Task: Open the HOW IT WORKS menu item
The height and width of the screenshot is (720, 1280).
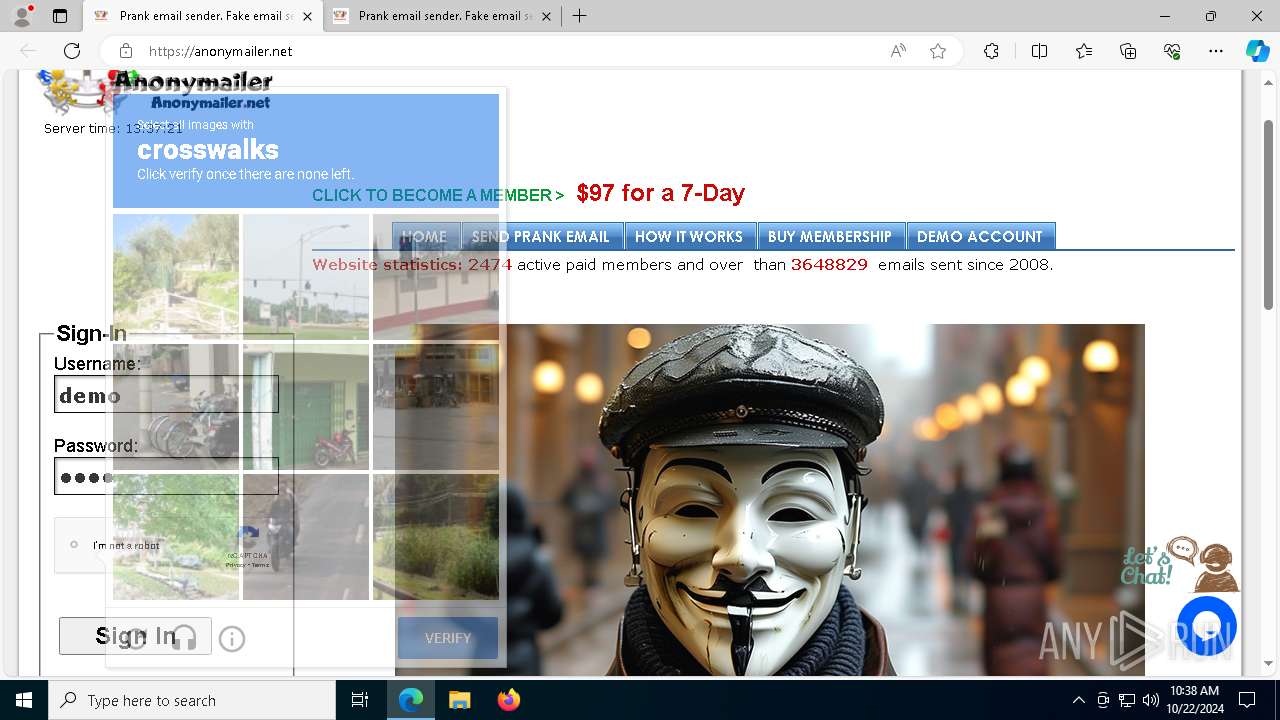Action: tap(689, 237)
